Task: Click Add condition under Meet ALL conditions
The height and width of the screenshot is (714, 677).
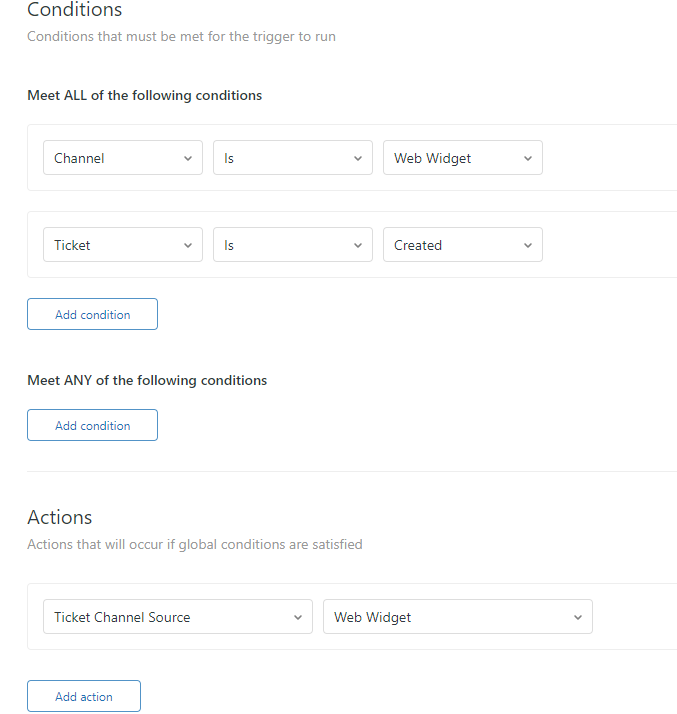Action: [x=92, y=314]
